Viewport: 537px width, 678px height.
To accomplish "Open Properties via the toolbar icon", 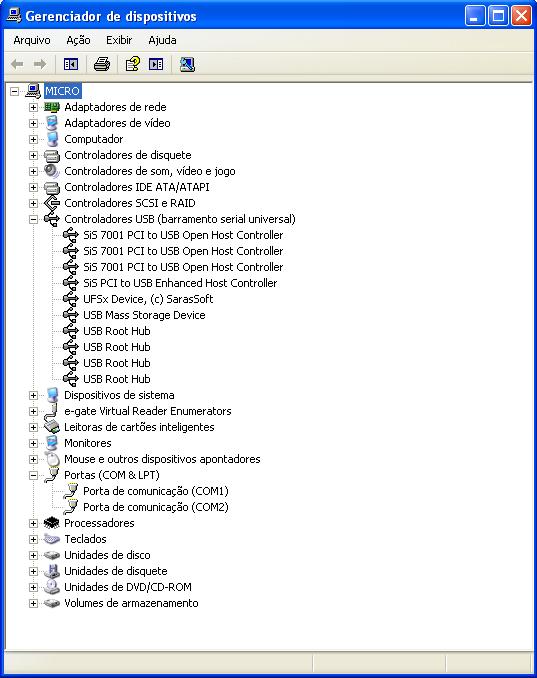I will click(133, 64).
